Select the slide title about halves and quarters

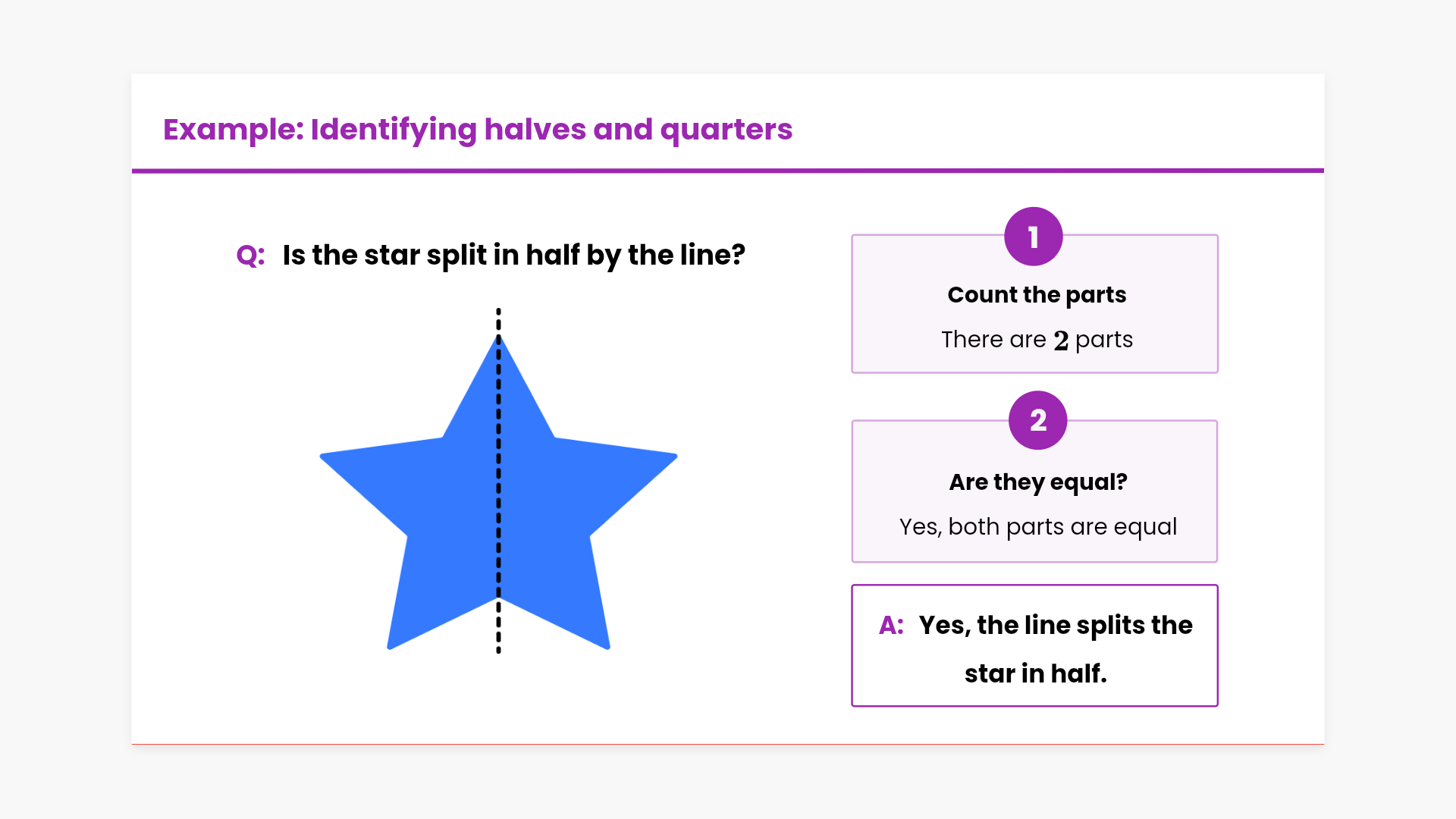click(478, 130)
